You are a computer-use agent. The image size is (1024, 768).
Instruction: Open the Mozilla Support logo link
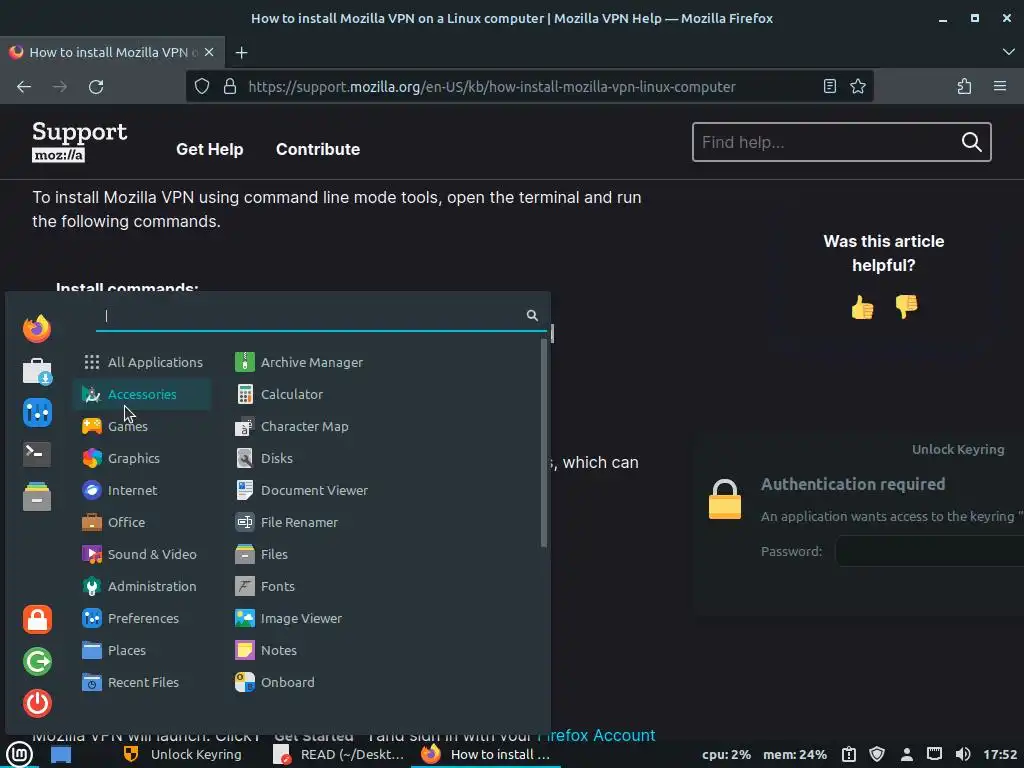pos(79,142)
